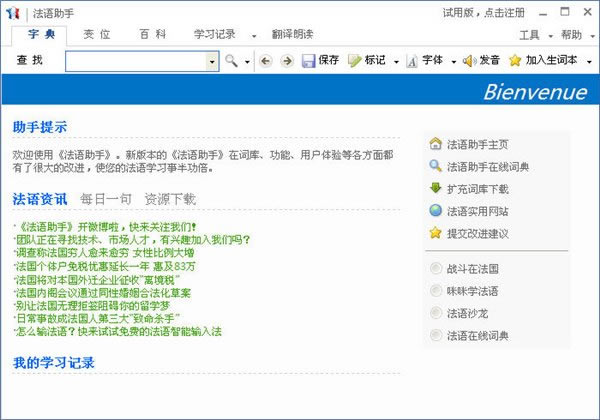Open the 学习记录 tab
The height and width of the screenshot is (420, 600).
[x=215, y=34]
